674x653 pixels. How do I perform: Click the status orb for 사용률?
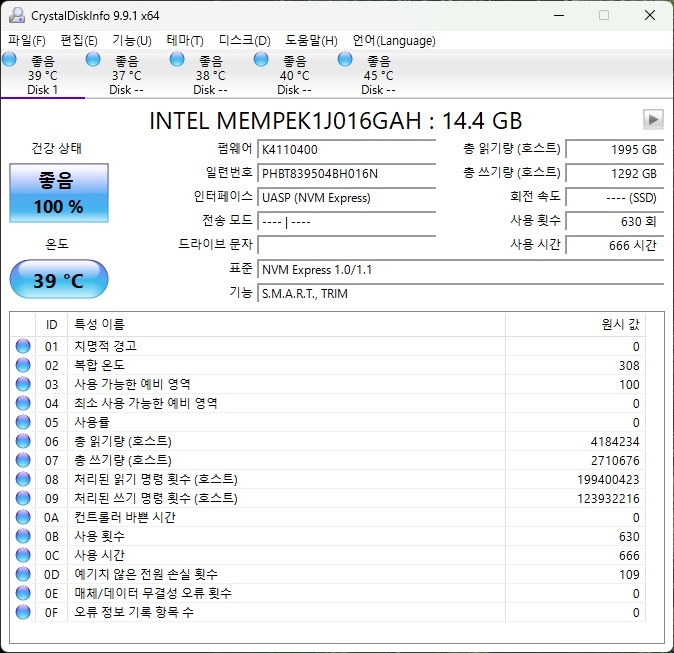pos(23,422)
